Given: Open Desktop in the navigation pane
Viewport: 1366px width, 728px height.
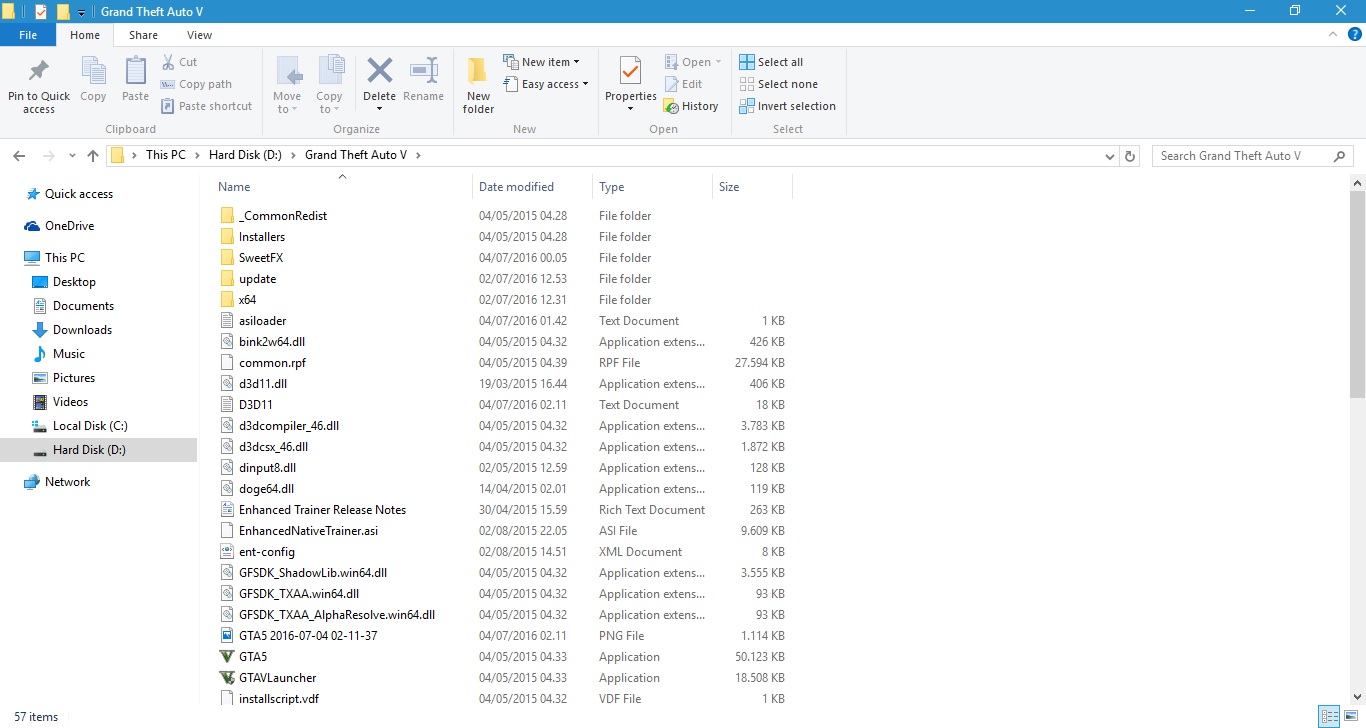Looking at the screenshot, I should click(74, 282).
